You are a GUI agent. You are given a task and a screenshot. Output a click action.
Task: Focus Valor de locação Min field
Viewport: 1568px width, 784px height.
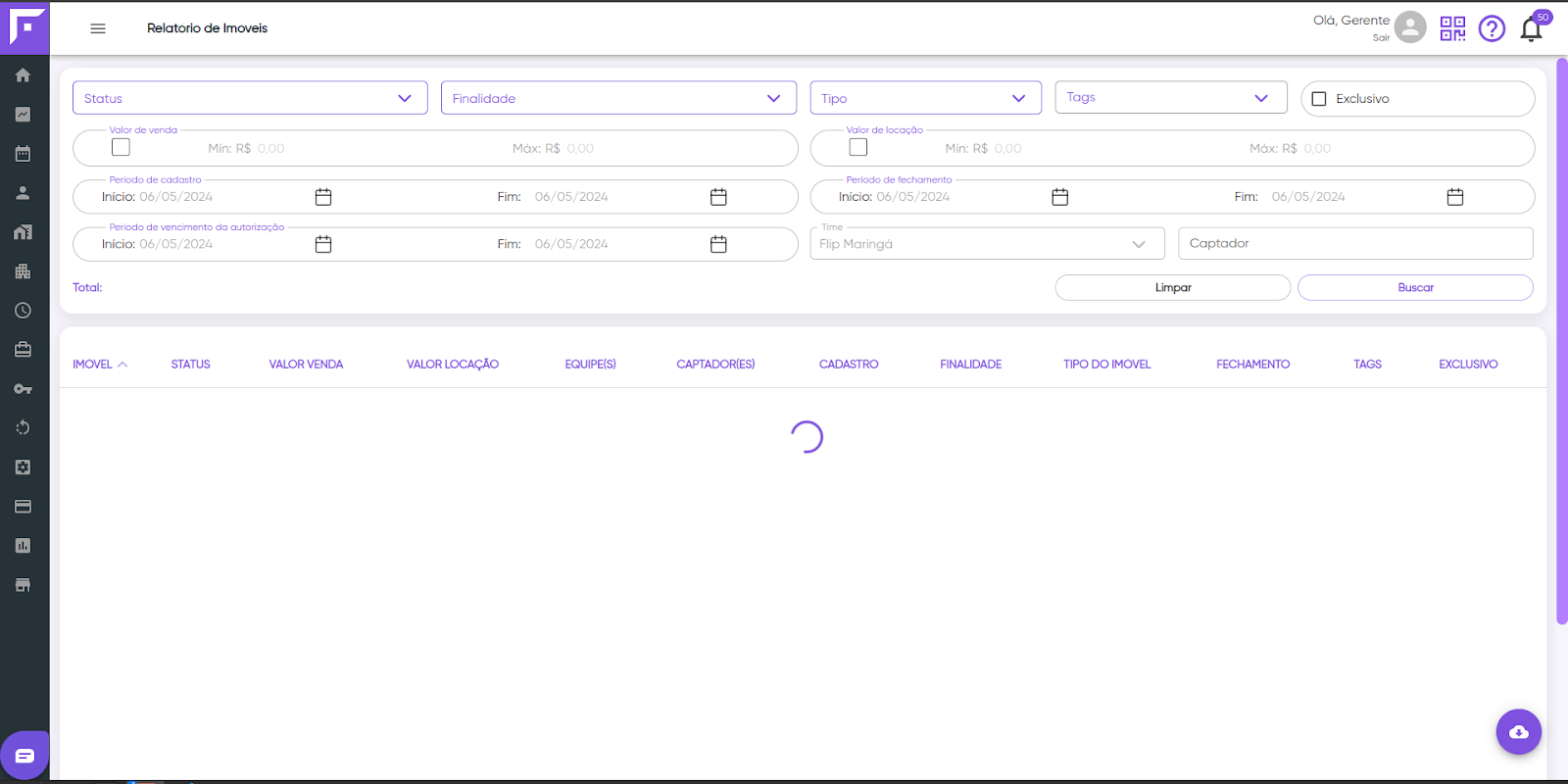pyautogui.click(x=1007, y=149)
